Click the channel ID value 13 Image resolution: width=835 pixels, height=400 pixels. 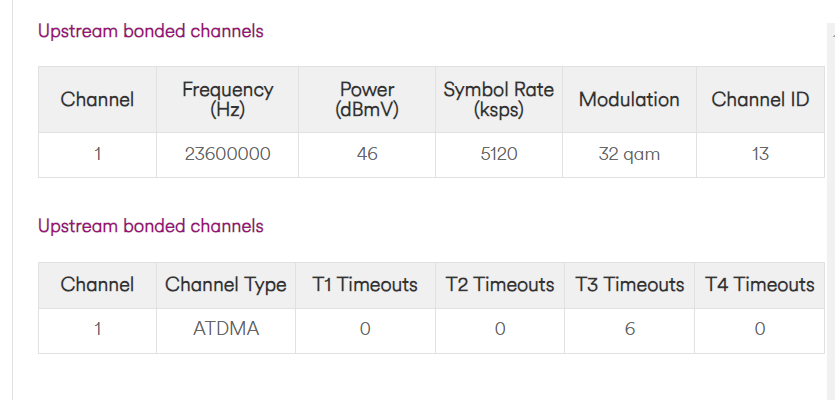coord(760,154)
